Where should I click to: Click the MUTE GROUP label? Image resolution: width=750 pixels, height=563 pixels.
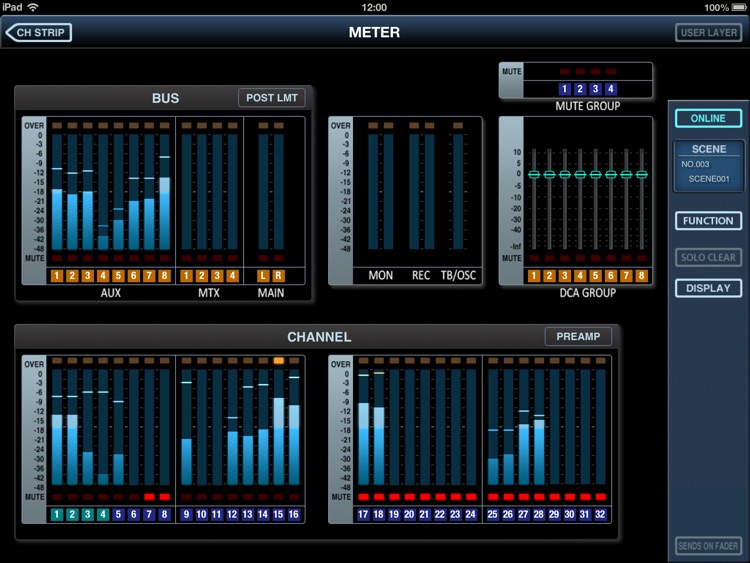click(x=587, y=106)
